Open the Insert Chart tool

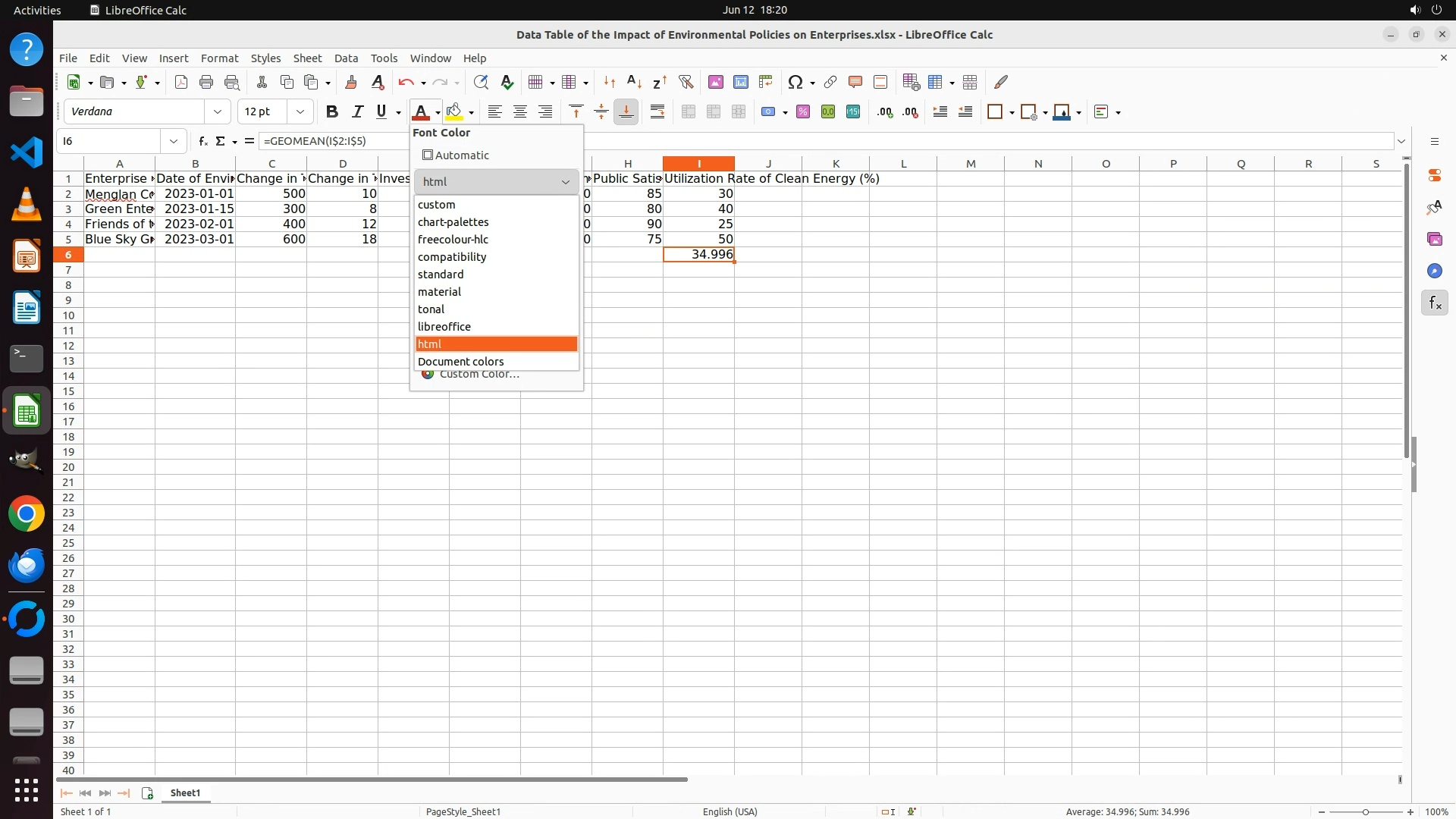741,82
